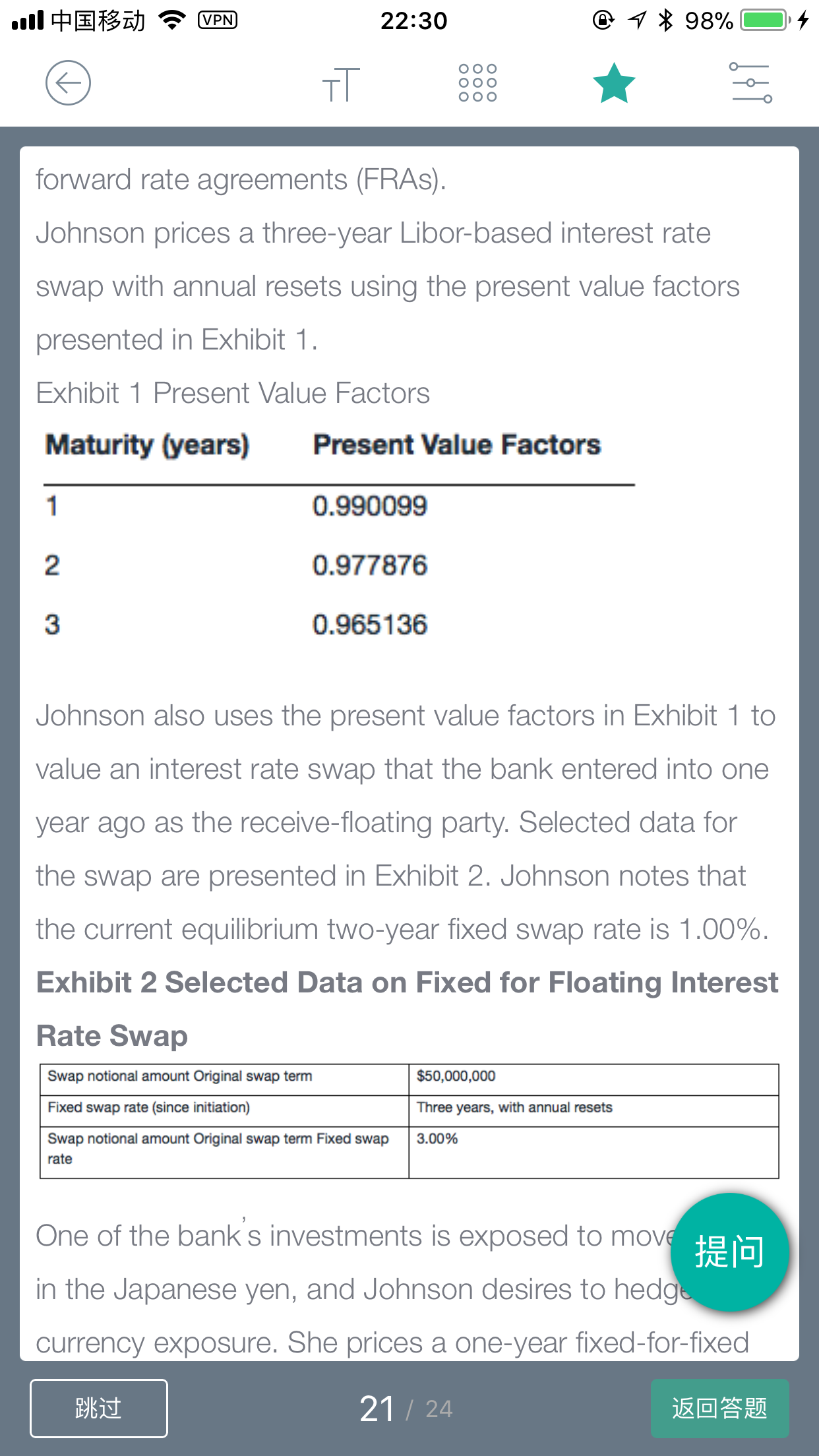Tap the Wi-Fi status icon
This screenshot has width=819, height=1456.
pos(172,20)
